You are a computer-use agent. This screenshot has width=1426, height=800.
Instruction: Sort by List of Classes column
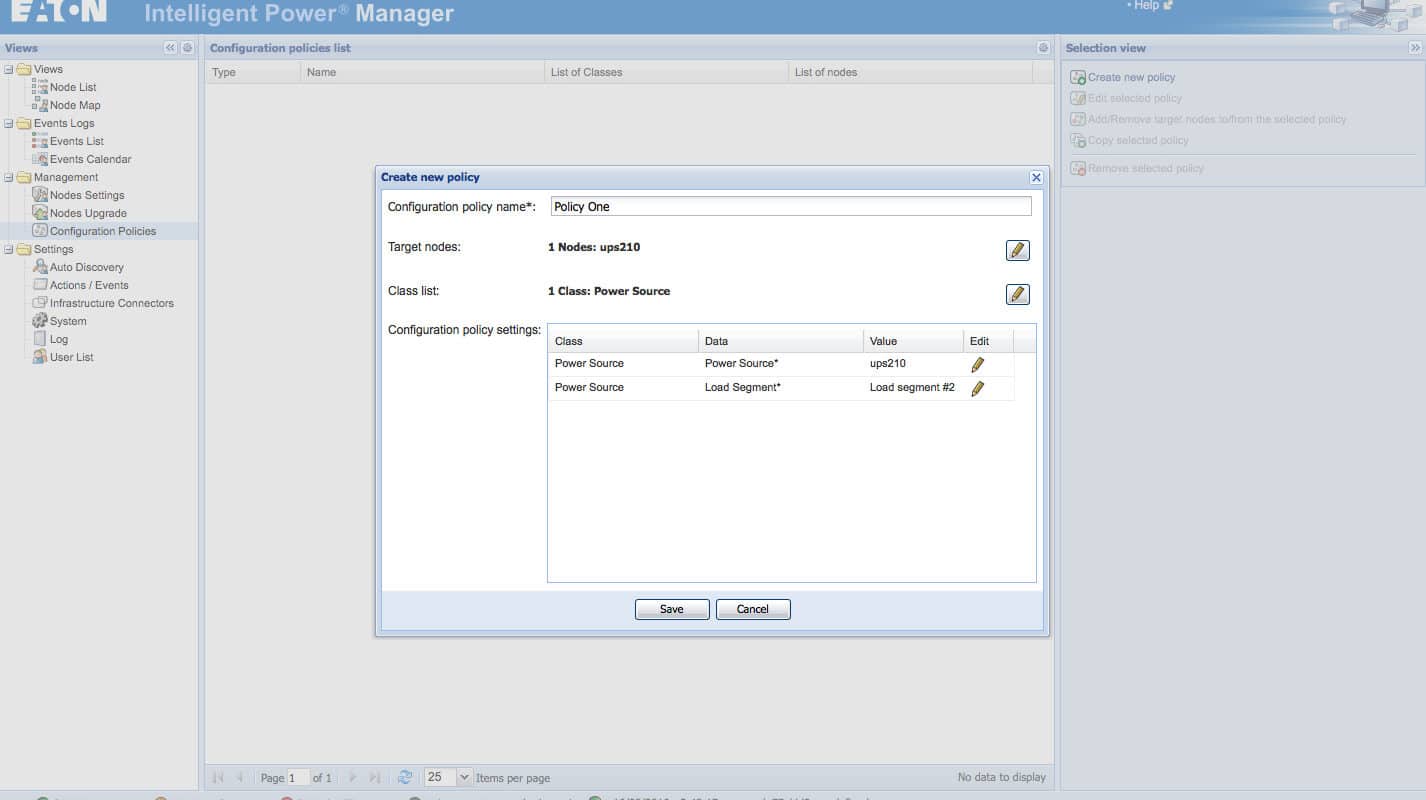point(666,72)
